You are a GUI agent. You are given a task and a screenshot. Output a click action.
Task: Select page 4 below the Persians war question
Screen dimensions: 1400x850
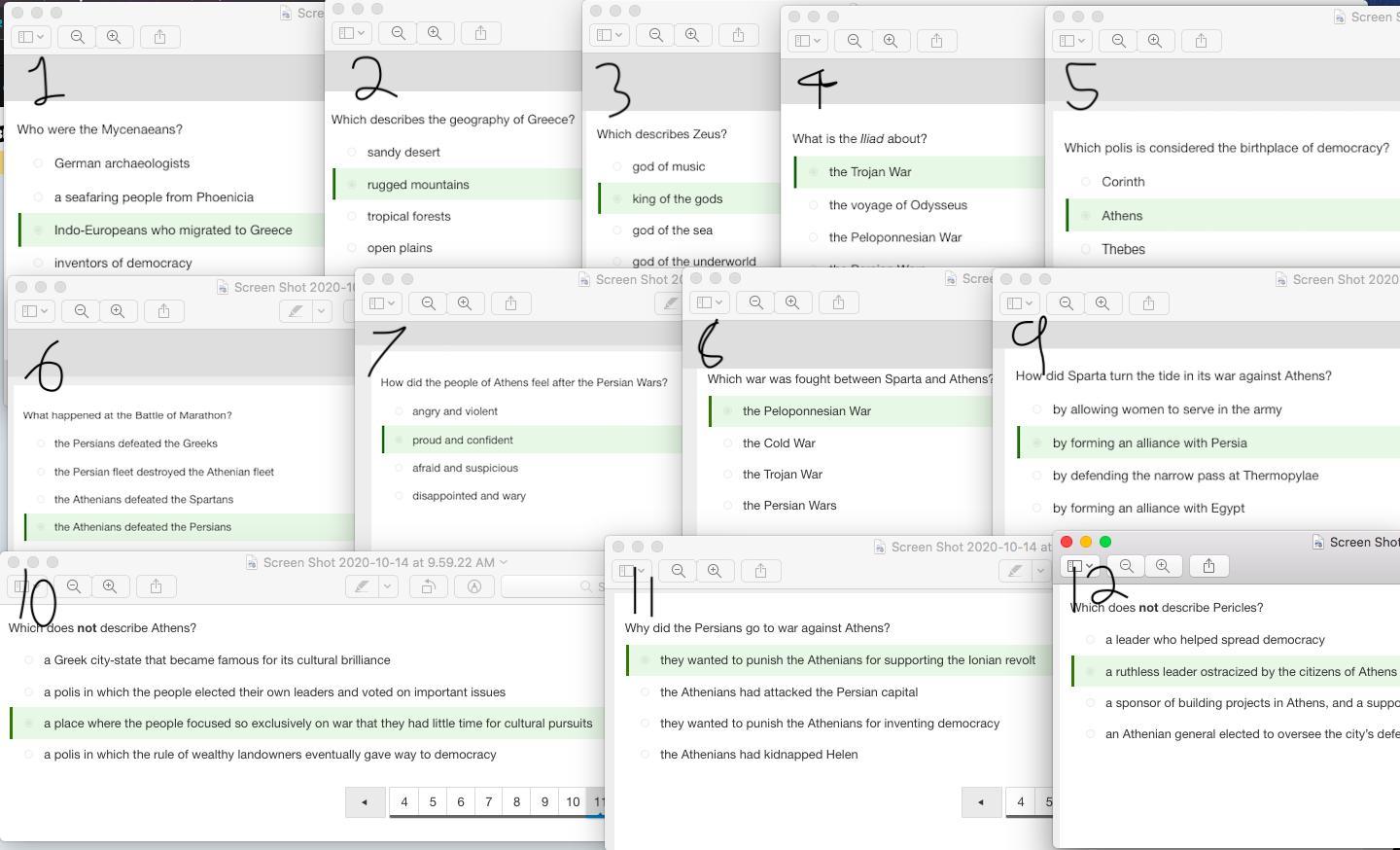(x=1020, y=802)
